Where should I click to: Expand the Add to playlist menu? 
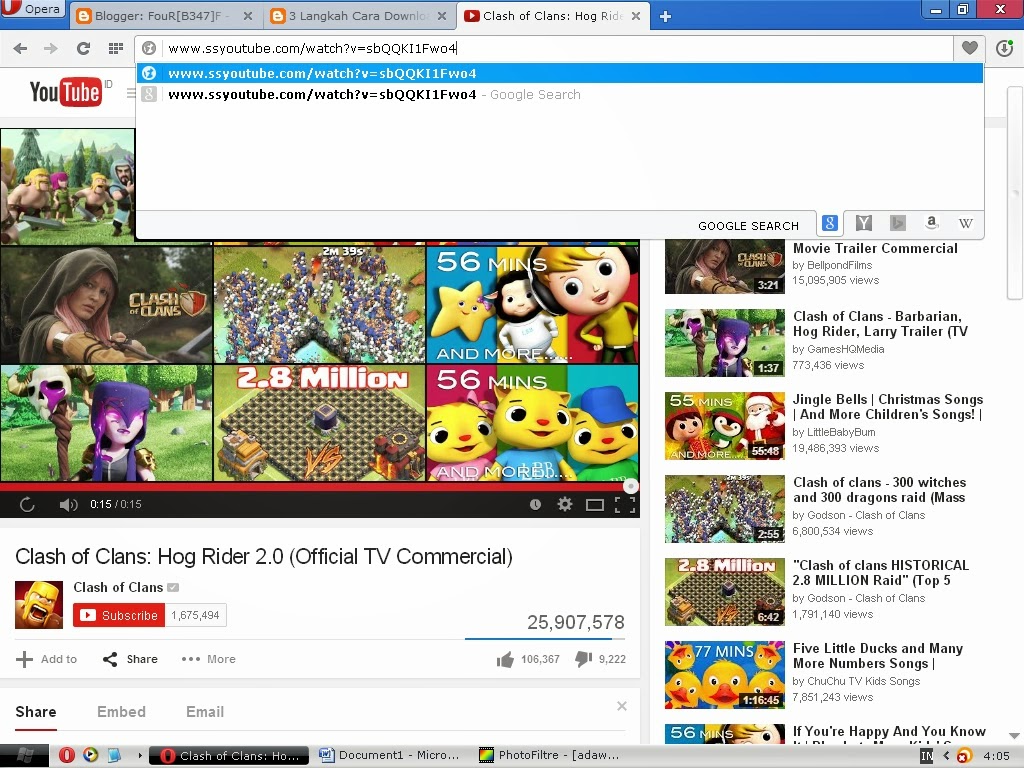click(x=46, y=659)
